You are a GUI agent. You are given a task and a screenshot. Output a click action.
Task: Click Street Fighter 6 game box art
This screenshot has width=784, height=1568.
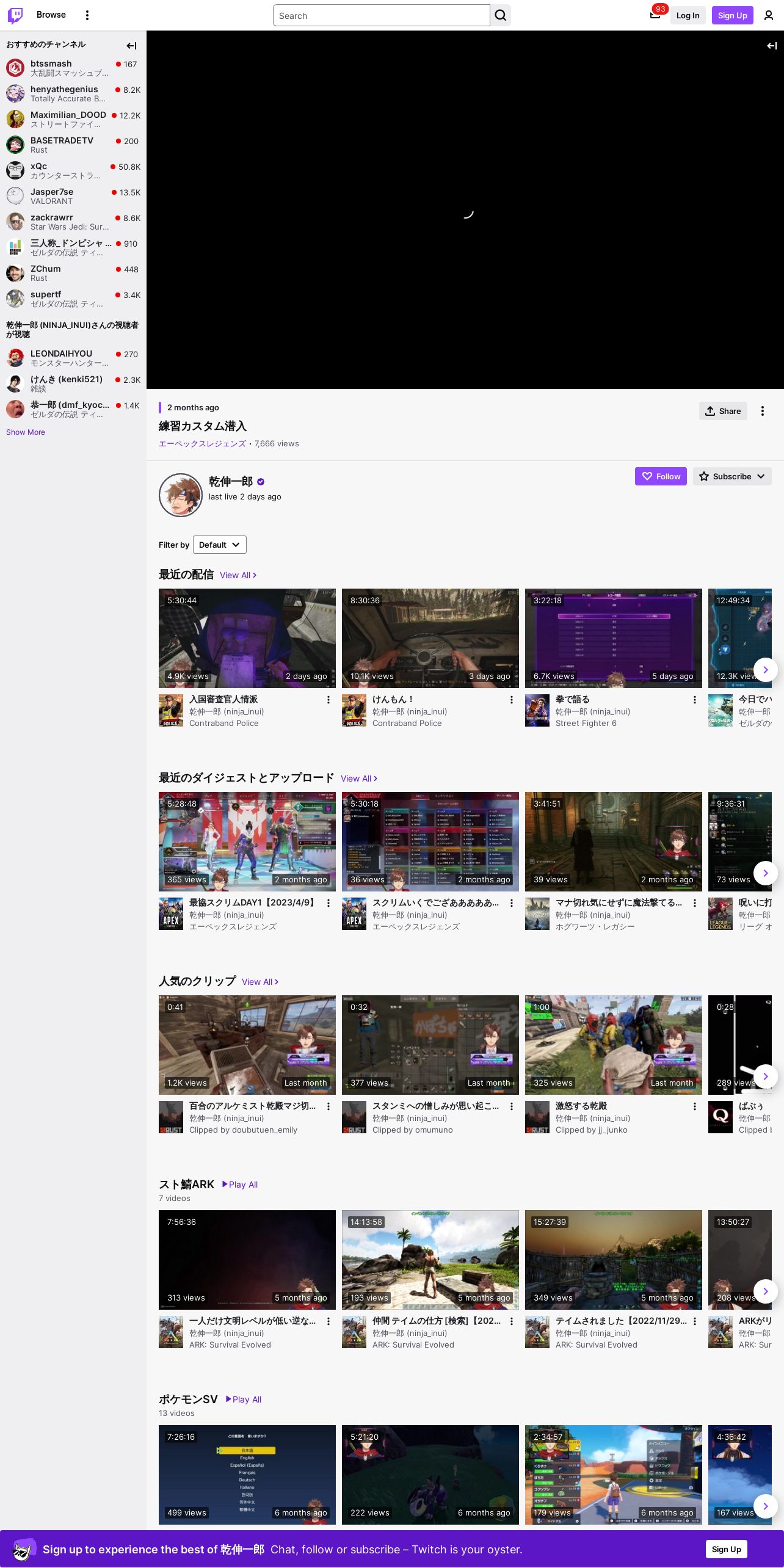point(537,710)
